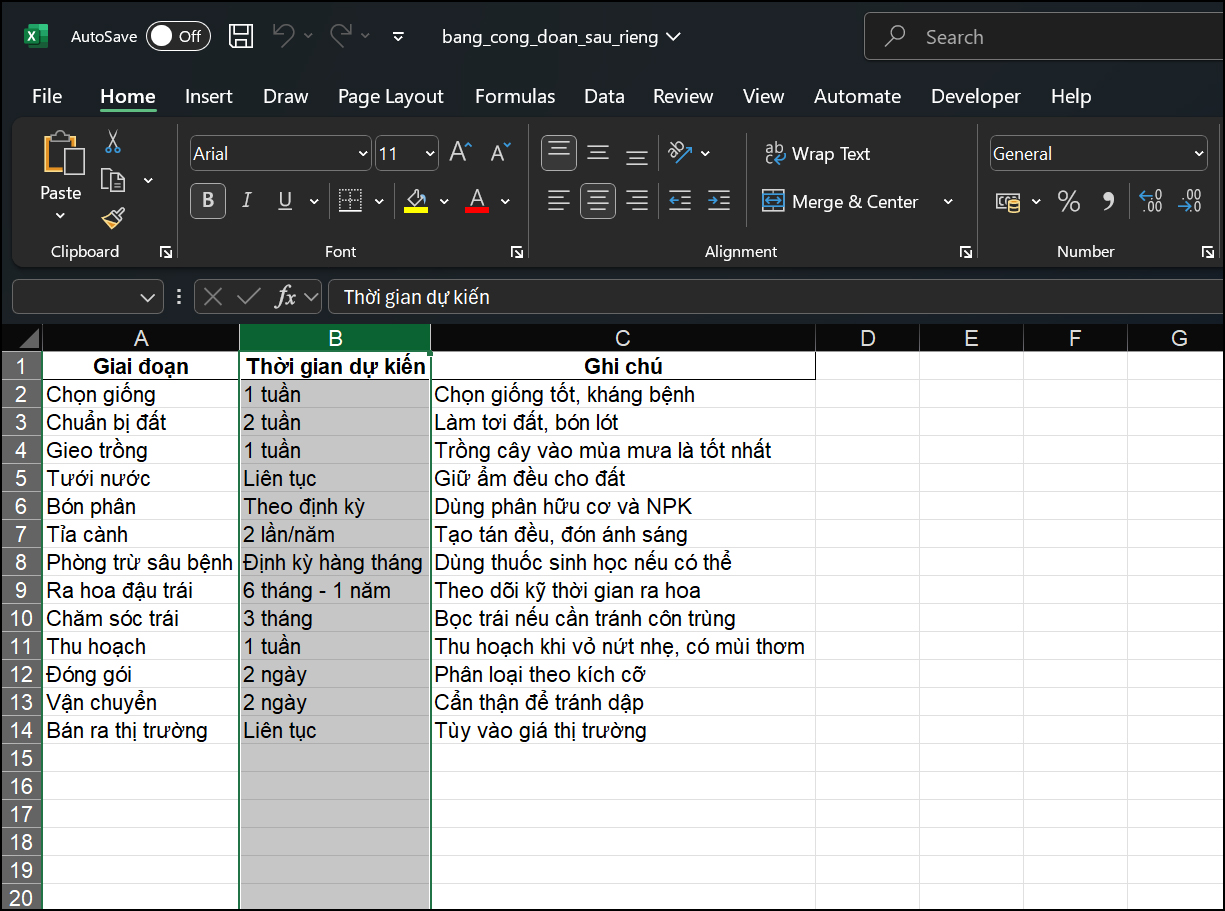Screen dimensions: 1225x911
Task: Select the Format Painter brush icon
Action: (x=113, y=218)
